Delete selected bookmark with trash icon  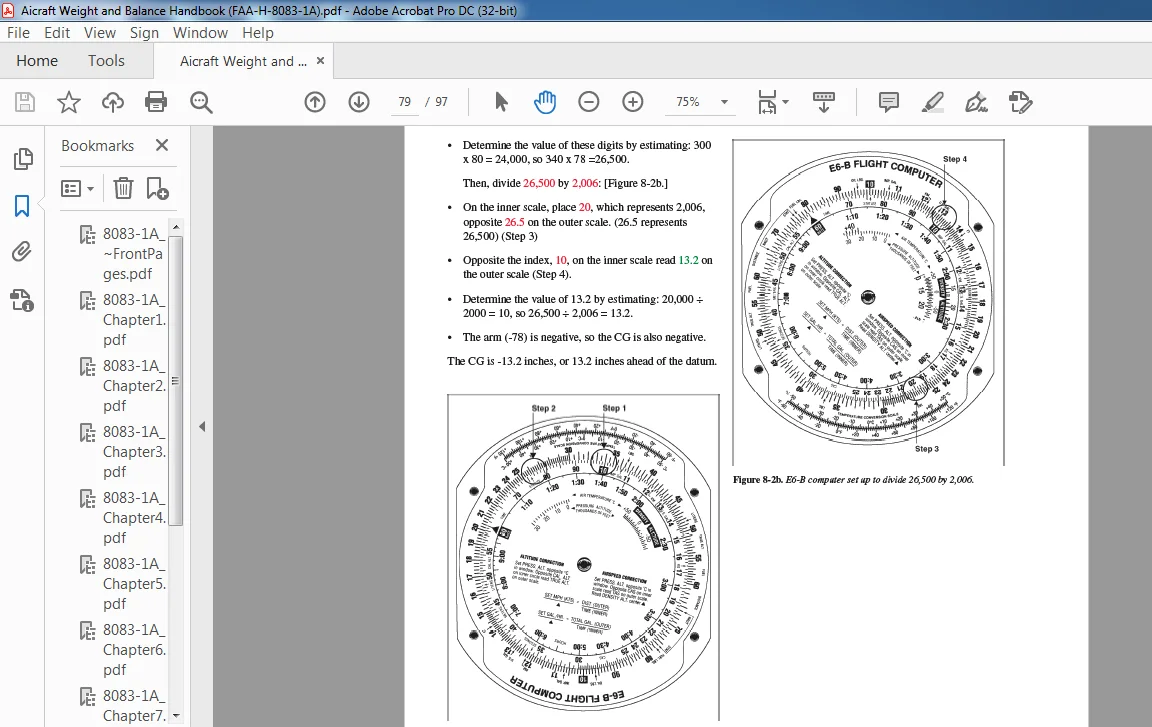click(x=123, y=189)
